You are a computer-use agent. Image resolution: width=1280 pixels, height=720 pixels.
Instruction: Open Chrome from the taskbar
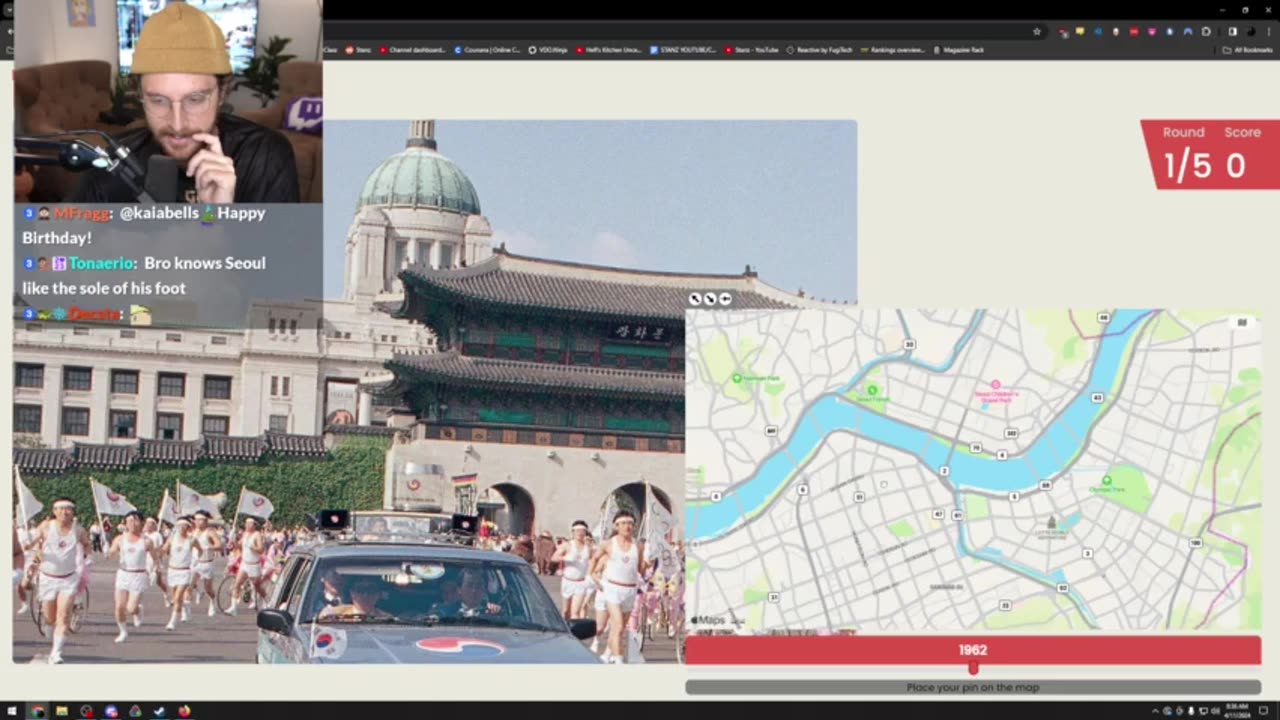(x=37, y=711)
